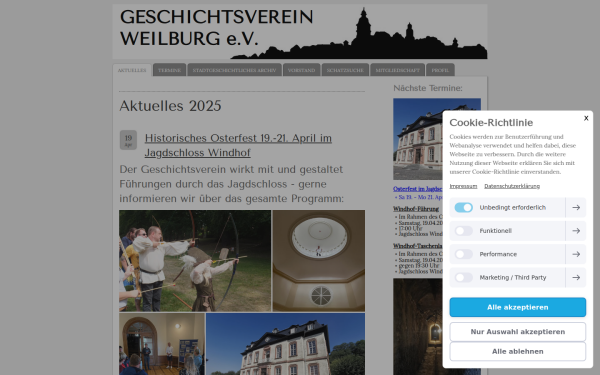
Task: Open the Profil tab
Action: pos(440,70)
